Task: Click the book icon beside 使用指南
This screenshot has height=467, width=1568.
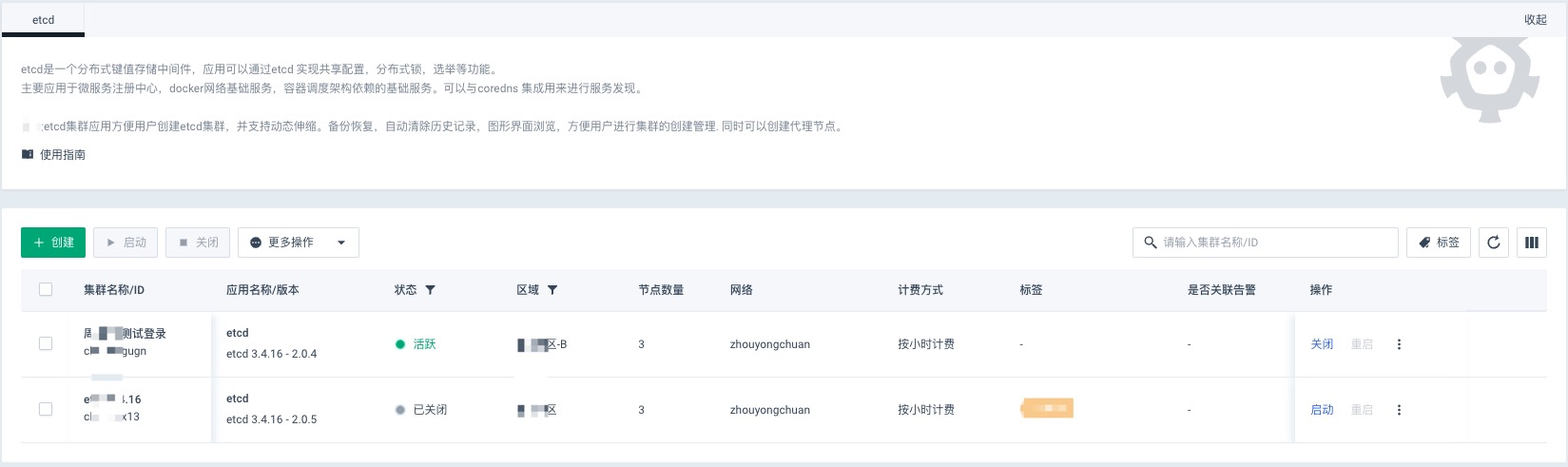Action: (x=28, y=154)
